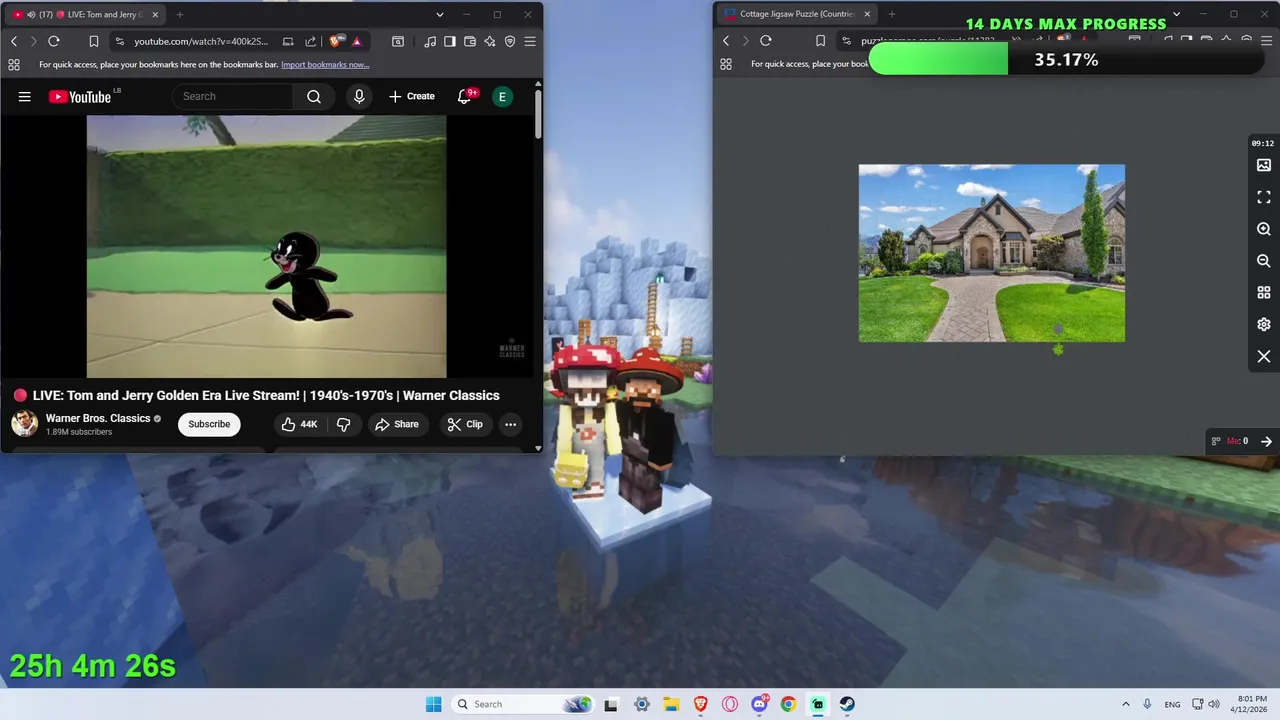Image resolution: width=1280 pixels, height=720 pixels.
Task: Arrange puzzle pieces with grid icon
Action: tap(1264, 293)
